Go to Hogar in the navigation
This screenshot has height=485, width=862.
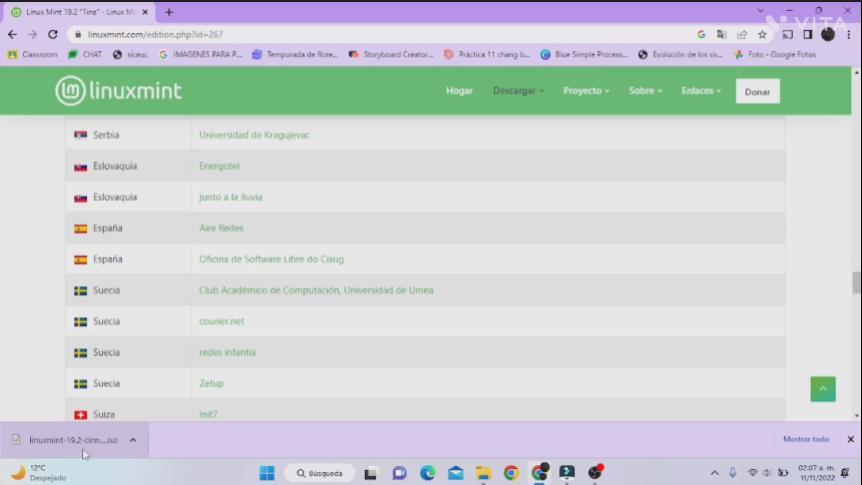coord(459,91)
